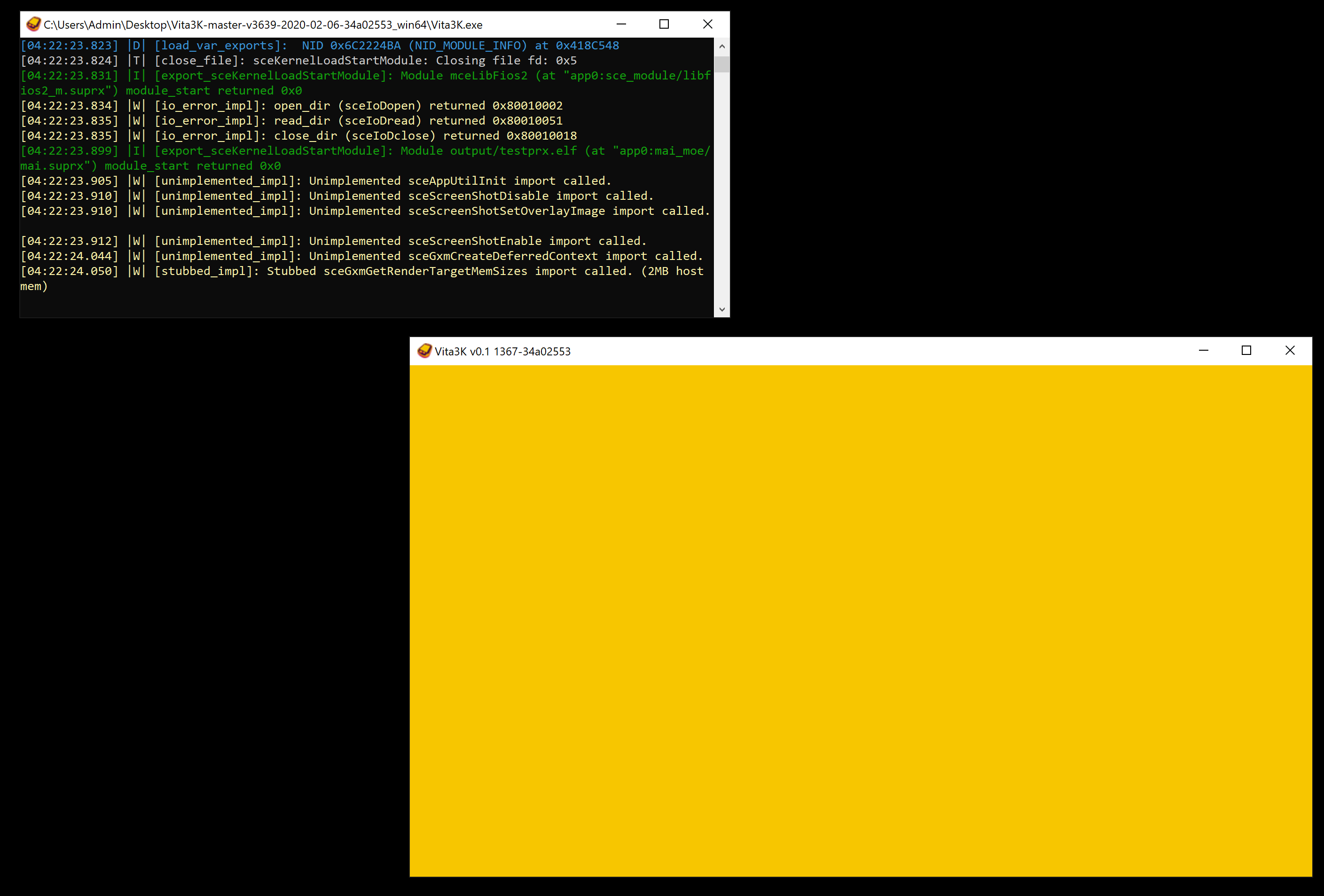The height and width of the screenshot is (896, 1324).
Task: Click the yellow emulator render area
Action: pyautogui.click(x=860, y=620)
